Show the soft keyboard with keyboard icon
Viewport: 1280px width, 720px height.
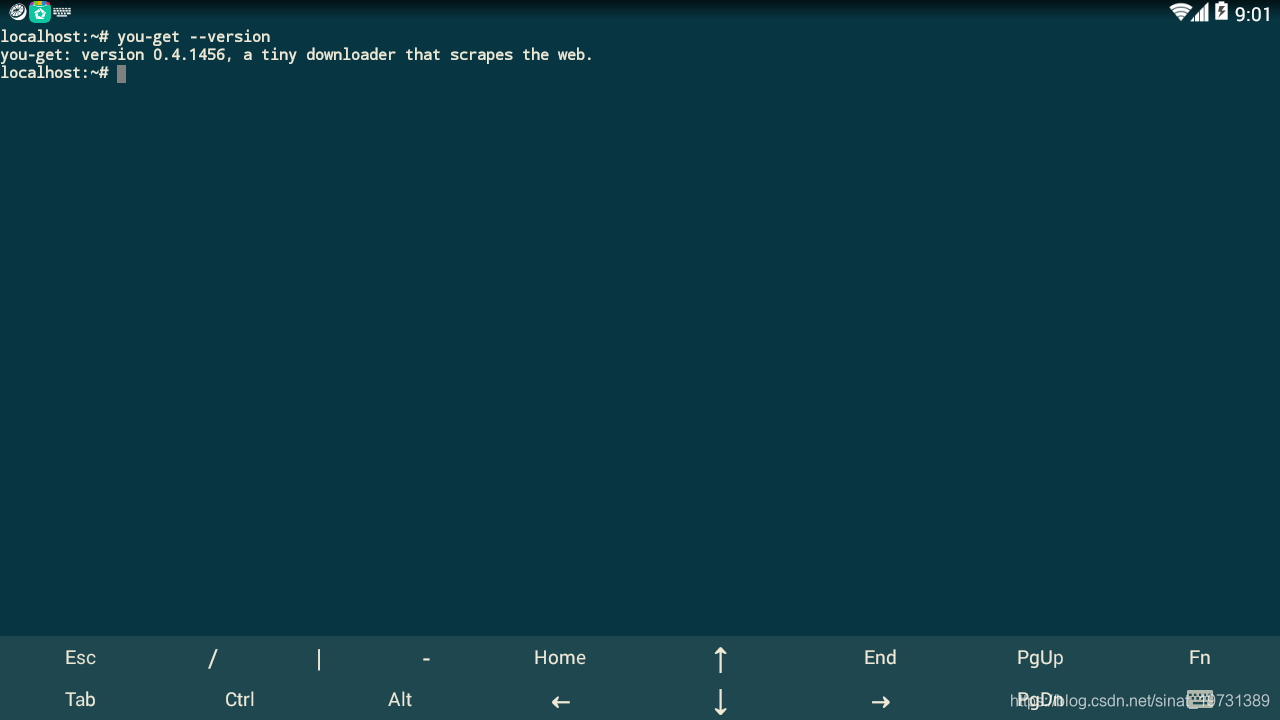[1200, 699]
